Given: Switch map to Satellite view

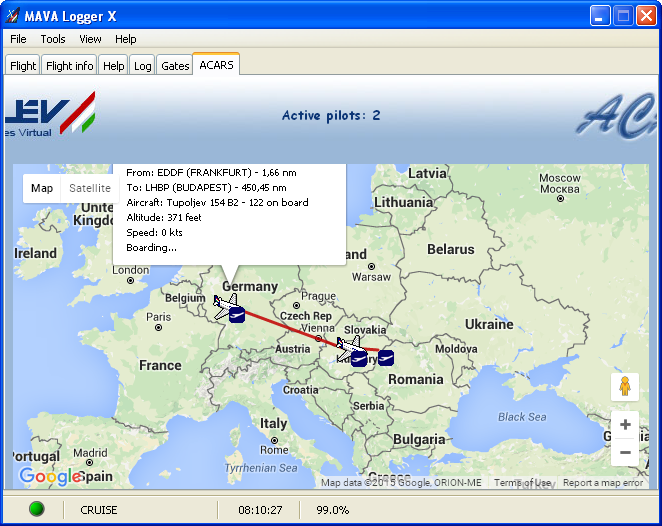Looking at the screenshot, I should 90,188.
